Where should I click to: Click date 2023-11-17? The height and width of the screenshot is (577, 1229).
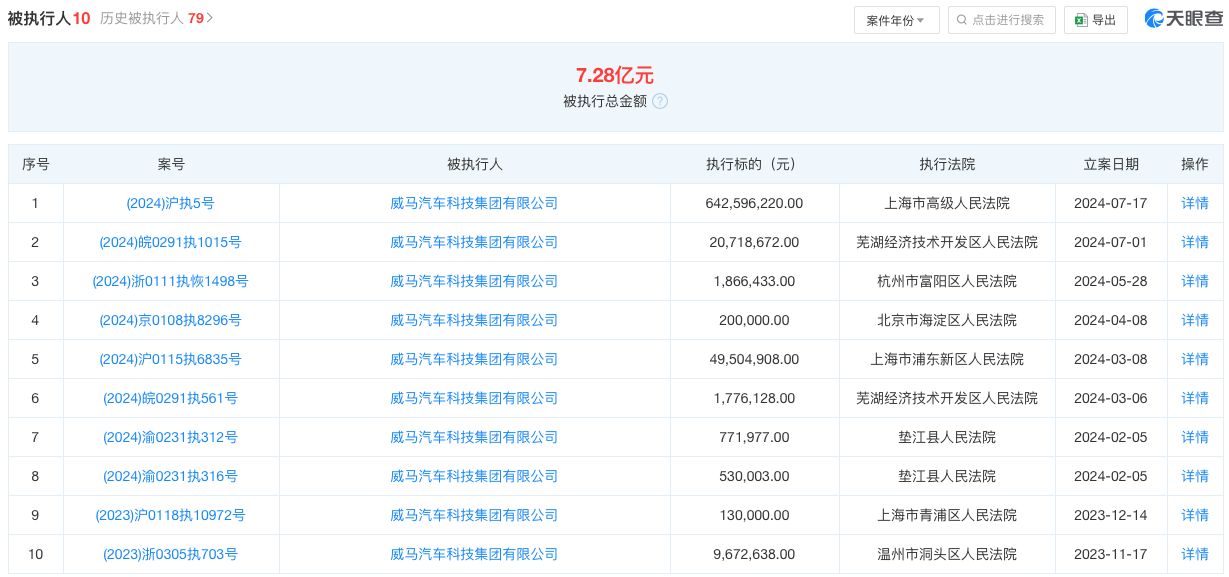1111,554
